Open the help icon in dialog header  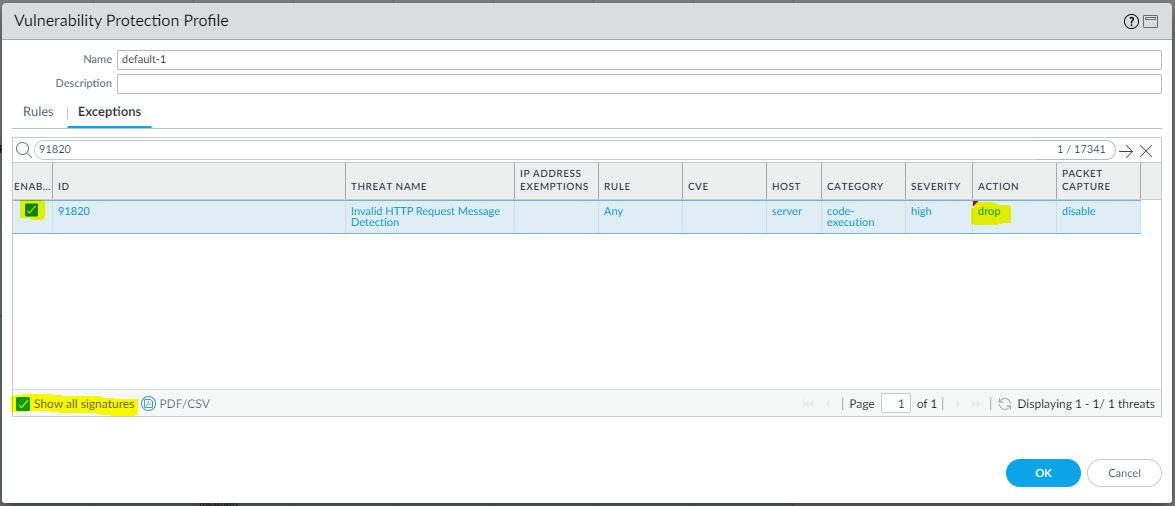[x=1131, y=21]
